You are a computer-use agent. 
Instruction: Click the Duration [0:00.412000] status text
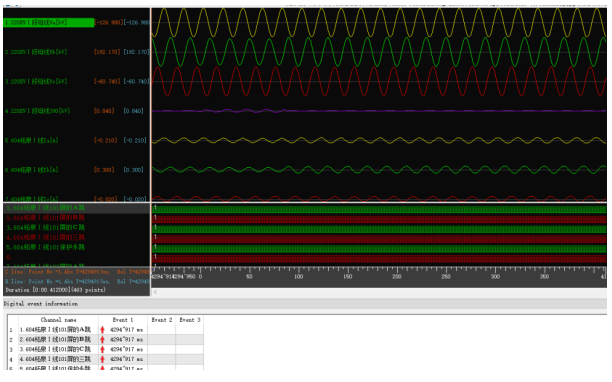pyautogui.click(x=55, y=290)
